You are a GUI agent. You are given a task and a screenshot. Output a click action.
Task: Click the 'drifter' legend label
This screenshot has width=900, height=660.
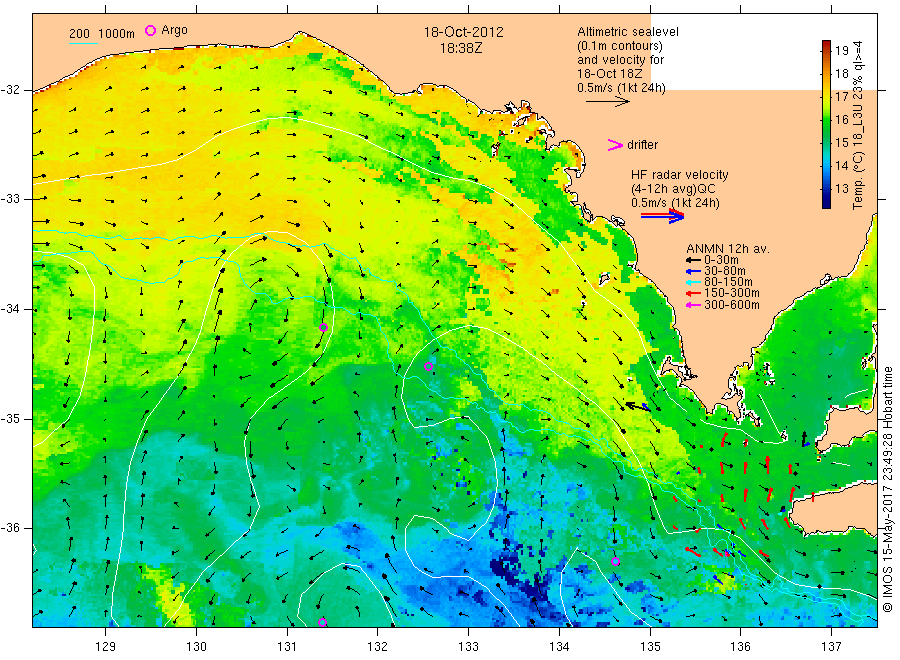coord(642,145)
